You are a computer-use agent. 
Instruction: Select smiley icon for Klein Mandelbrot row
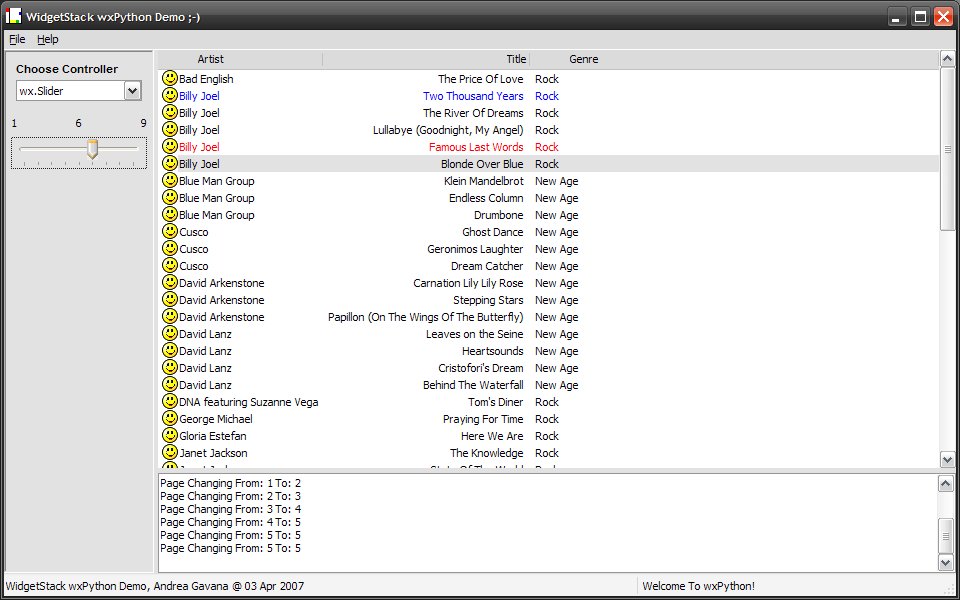point(170,181)
